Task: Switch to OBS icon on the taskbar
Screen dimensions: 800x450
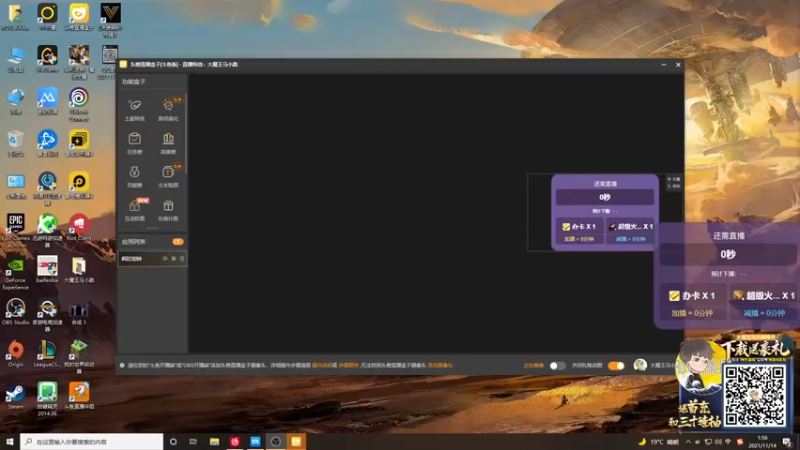Action: pyautogui.click(x=276, y=442)
